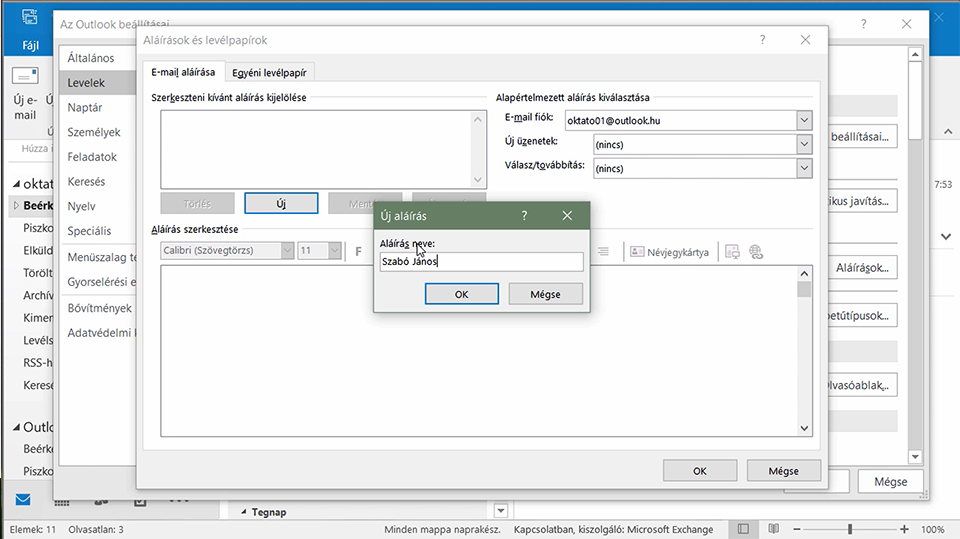Select Naptár in Outlook options sidebar
The image size is (960, 539).
coord(85,107)
